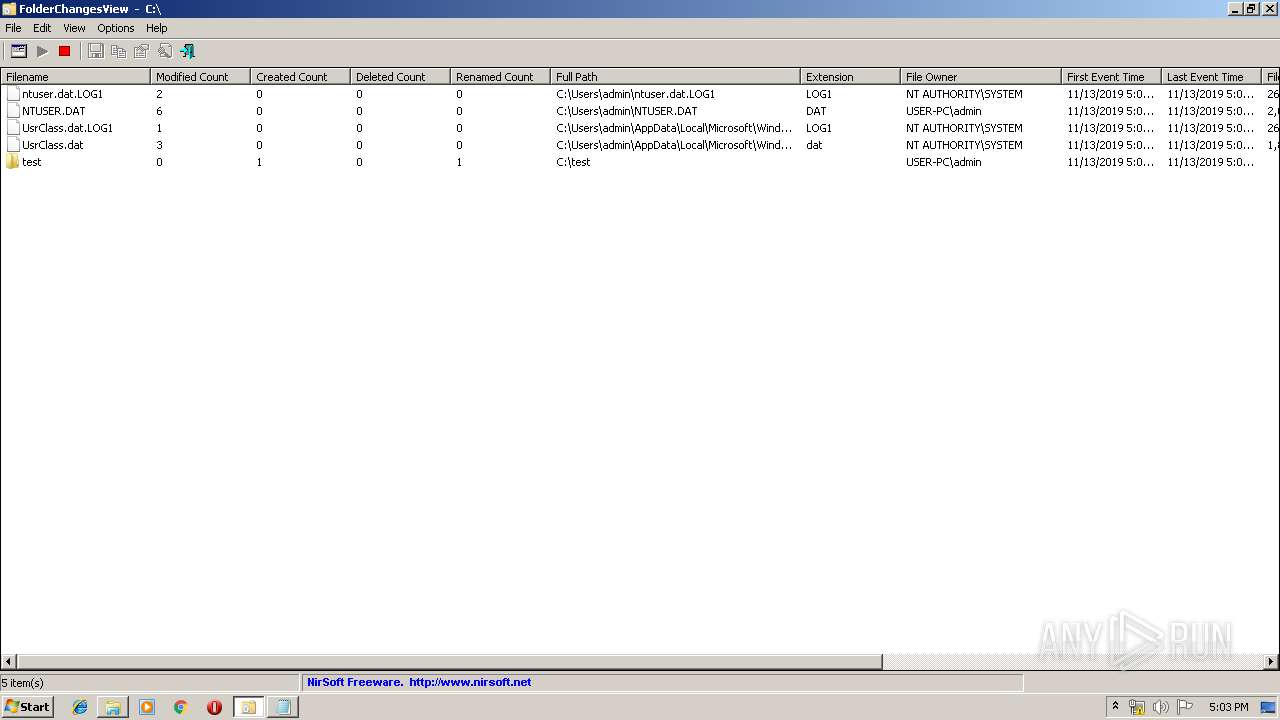The image size is (1280, 720).
Task: Click the 5:03 PM system clock
Action: tap(1228, 707)
